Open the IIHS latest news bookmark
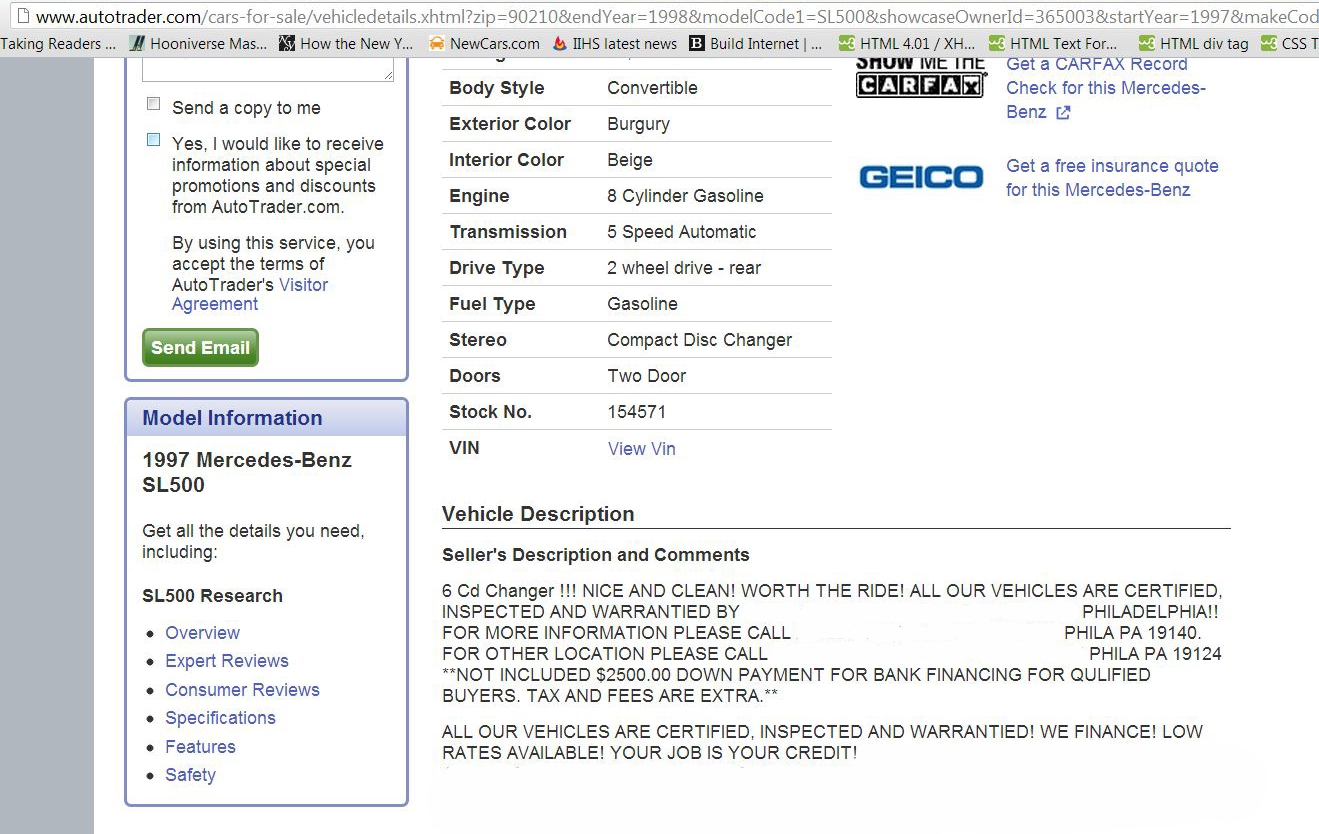 click(x=614, y=44)
